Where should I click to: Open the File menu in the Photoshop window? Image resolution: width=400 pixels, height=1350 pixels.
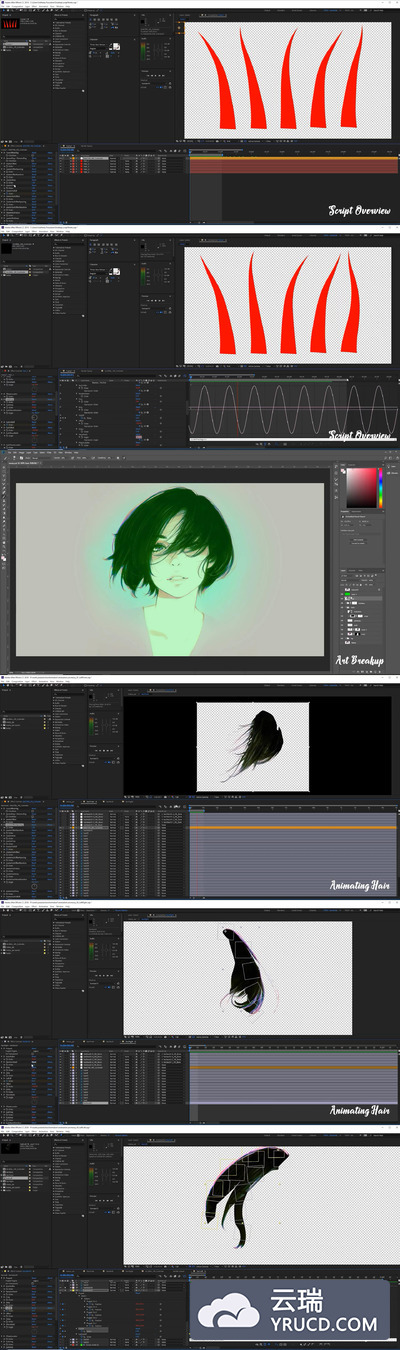coord(10,453)
